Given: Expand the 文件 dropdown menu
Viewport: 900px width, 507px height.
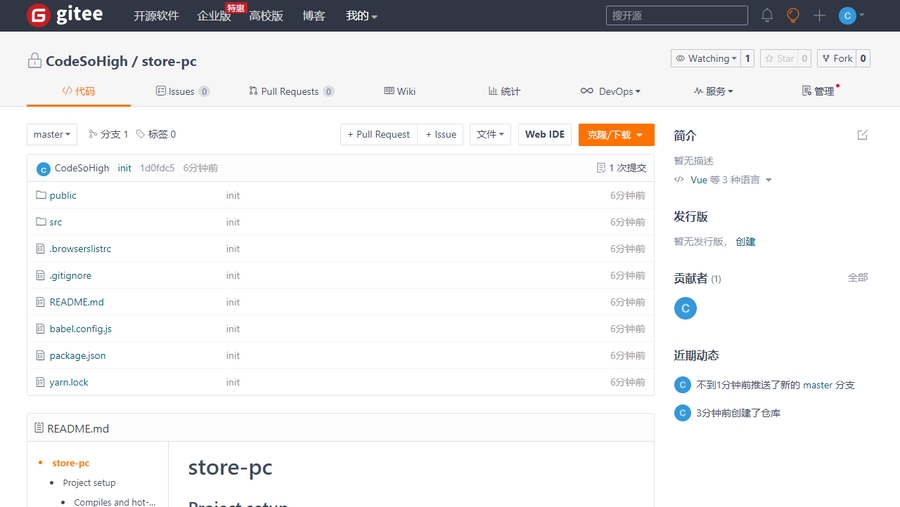Looking at the screenshot, I should (489, 135).
